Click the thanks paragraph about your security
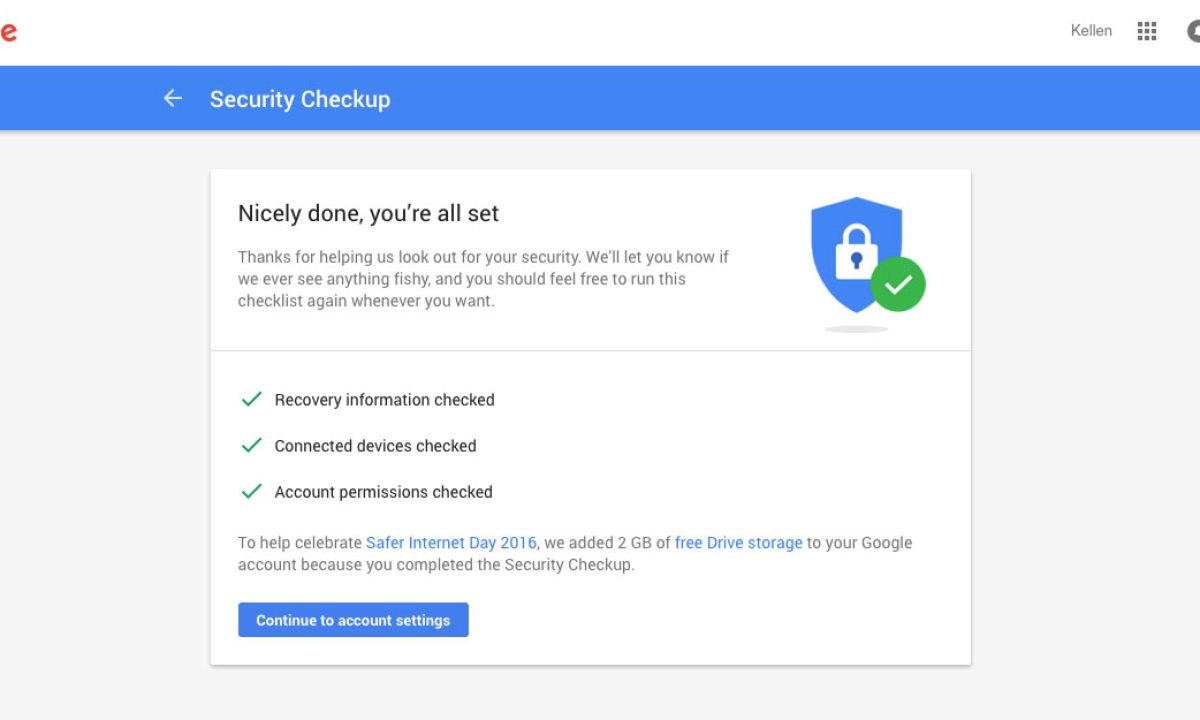 [x=483, y=279]
